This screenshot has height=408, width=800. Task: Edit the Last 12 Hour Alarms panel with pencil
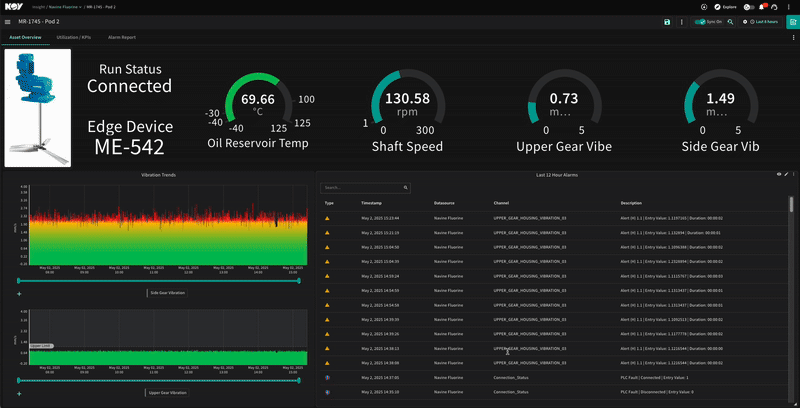[786, 174]
